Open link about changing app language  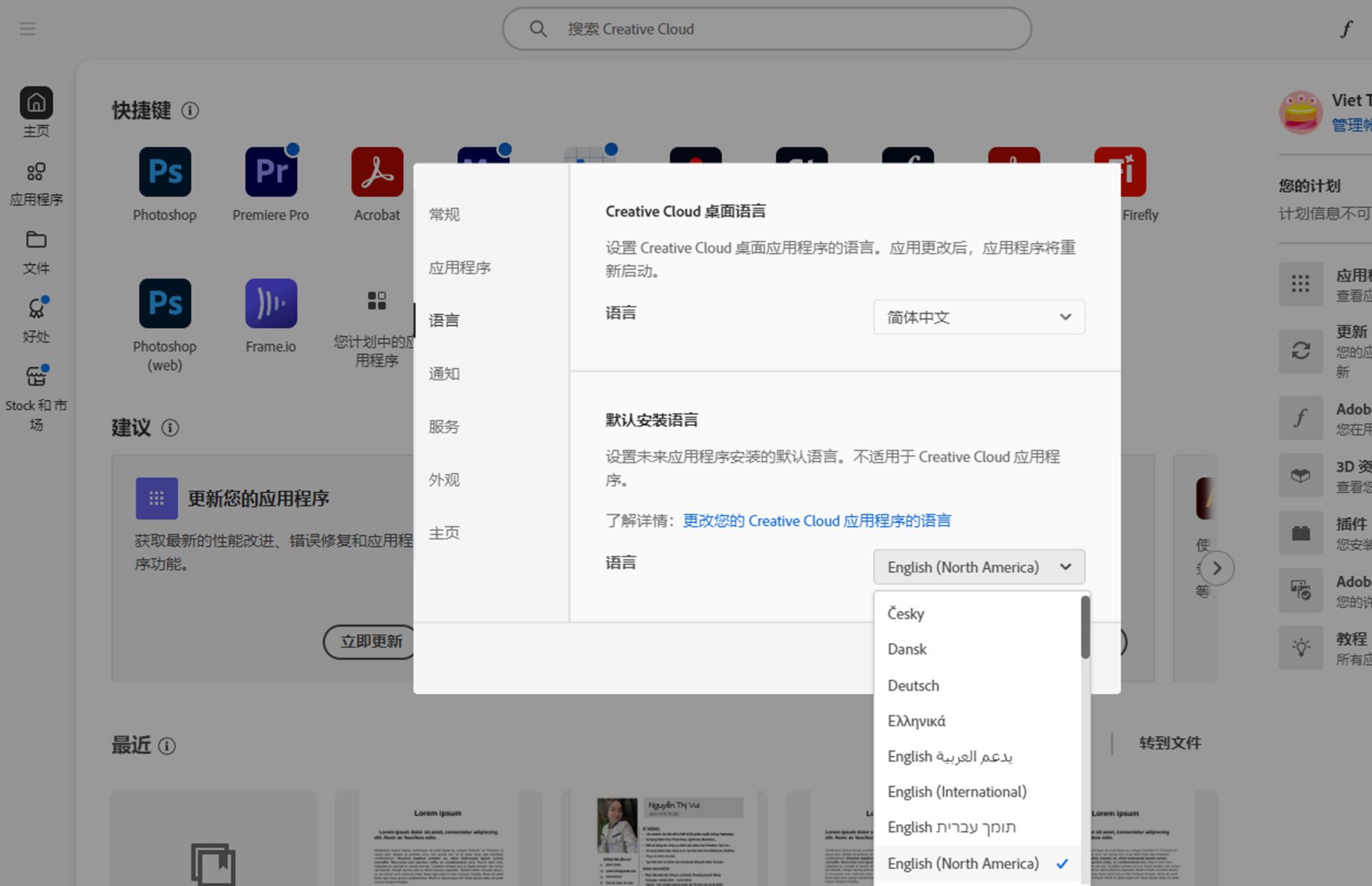(x=817, y=521)
